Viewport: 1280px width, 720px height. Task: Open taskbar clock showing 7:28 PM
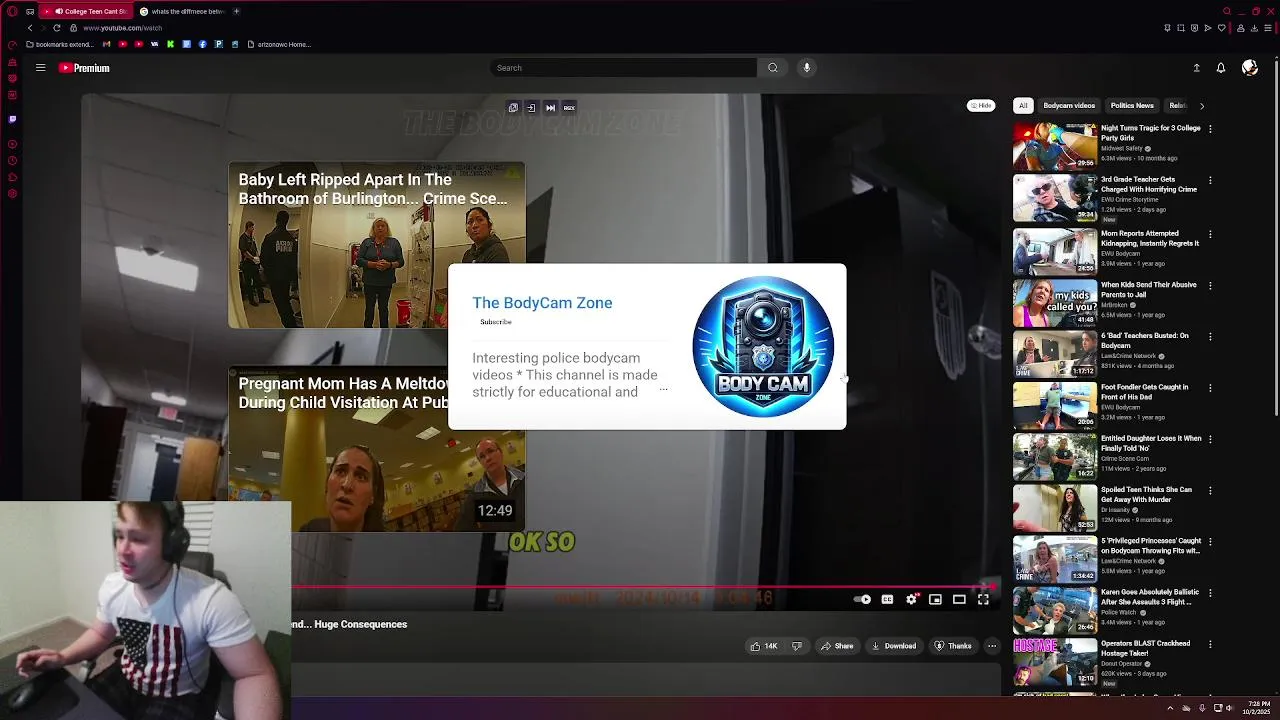1259,708
